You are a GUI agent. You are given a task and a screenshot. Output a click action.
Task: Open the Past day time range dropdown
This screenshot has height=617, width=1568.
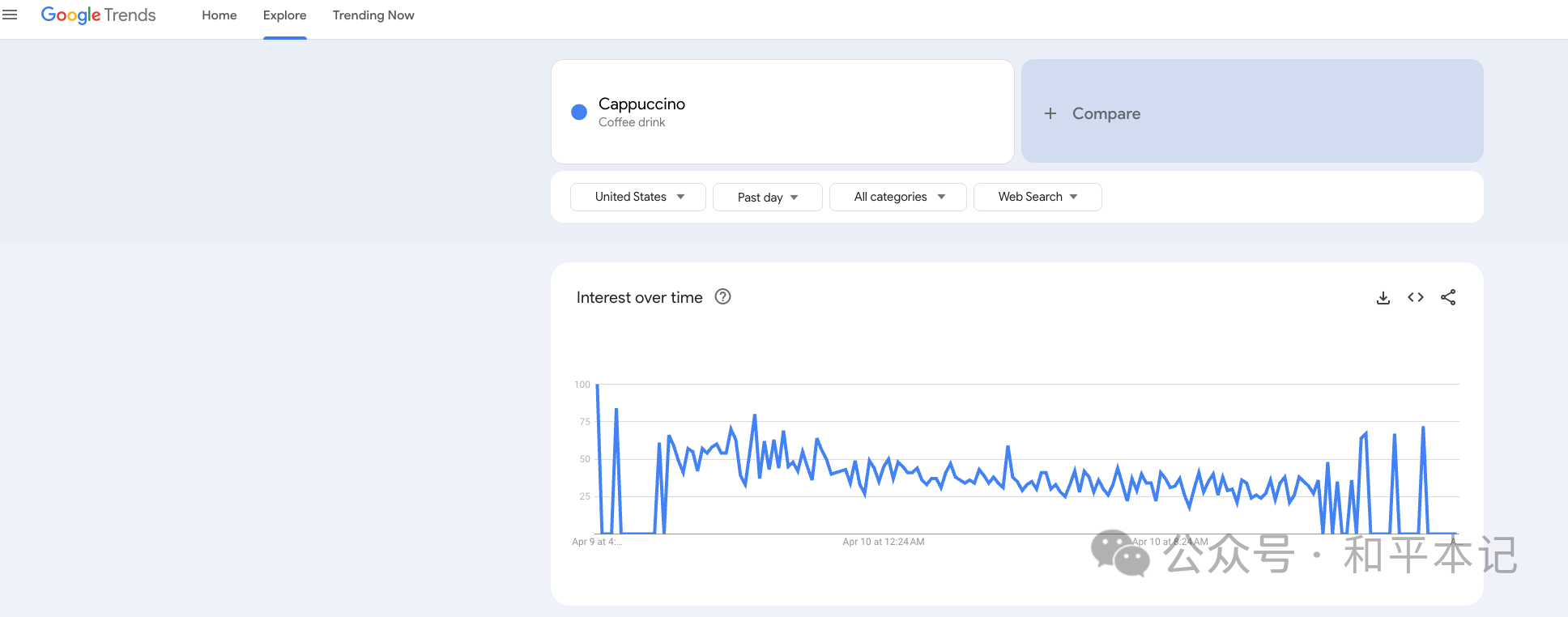point(768,197)
